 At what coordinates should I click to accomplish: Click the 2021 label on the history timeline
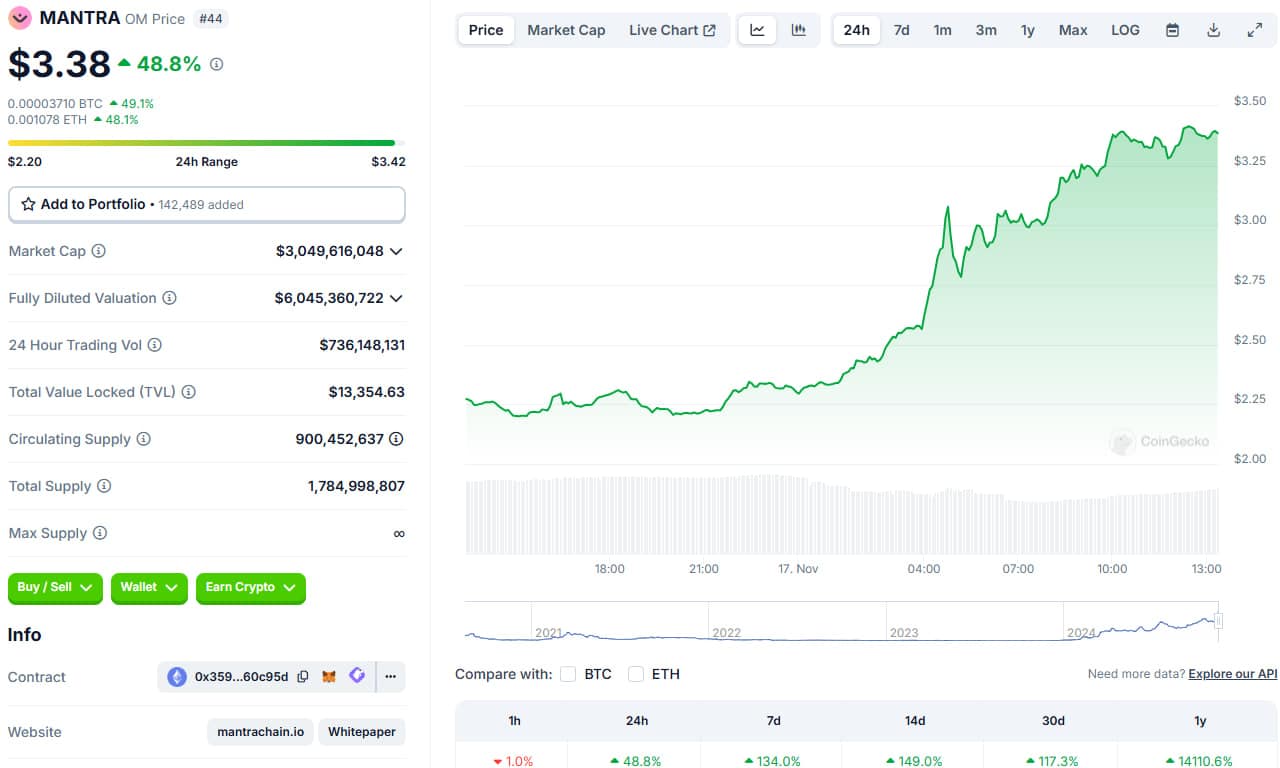(x=550, y=633)
